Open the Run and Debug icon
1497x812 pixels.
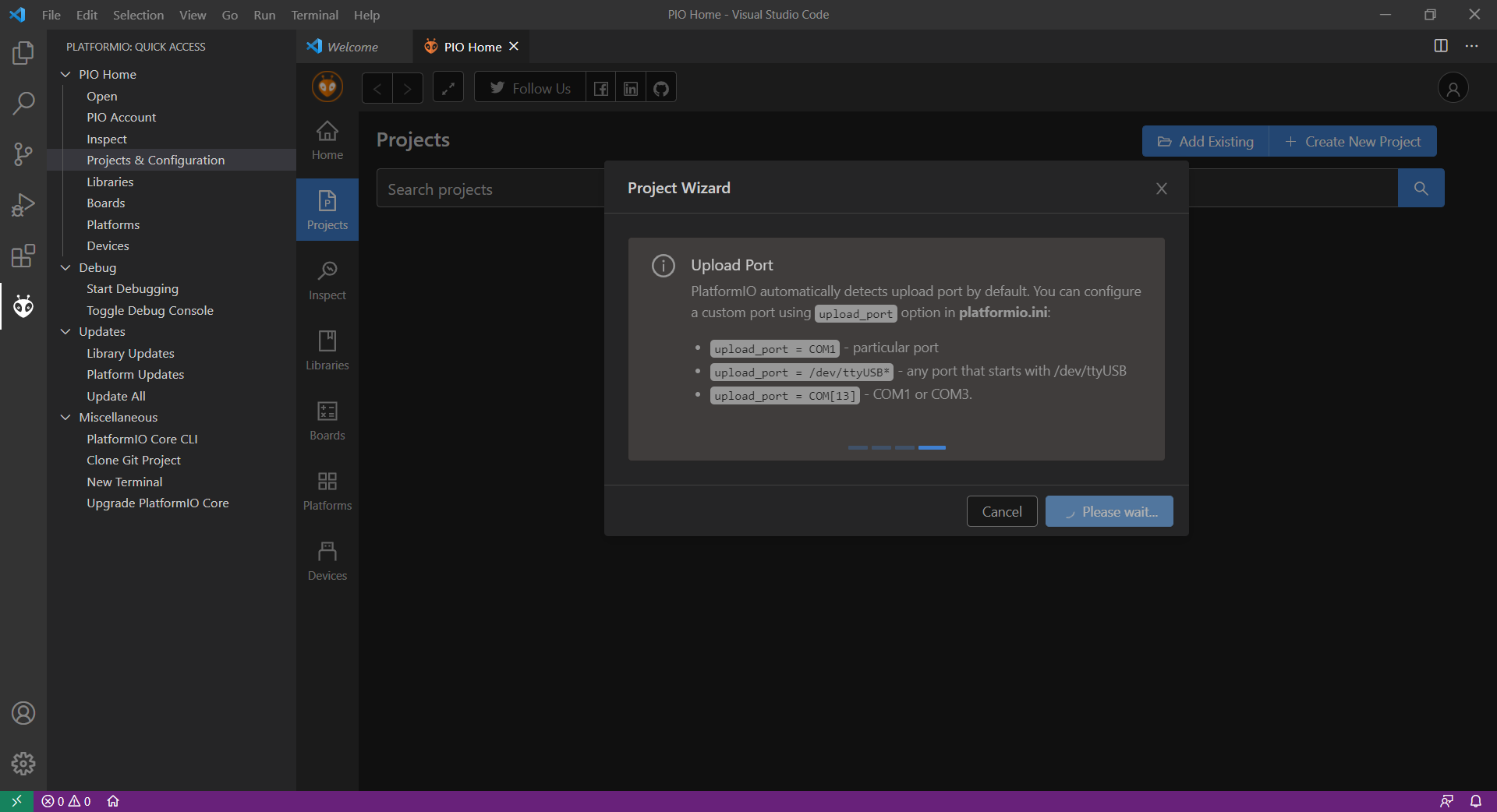(x=23, y=204)
